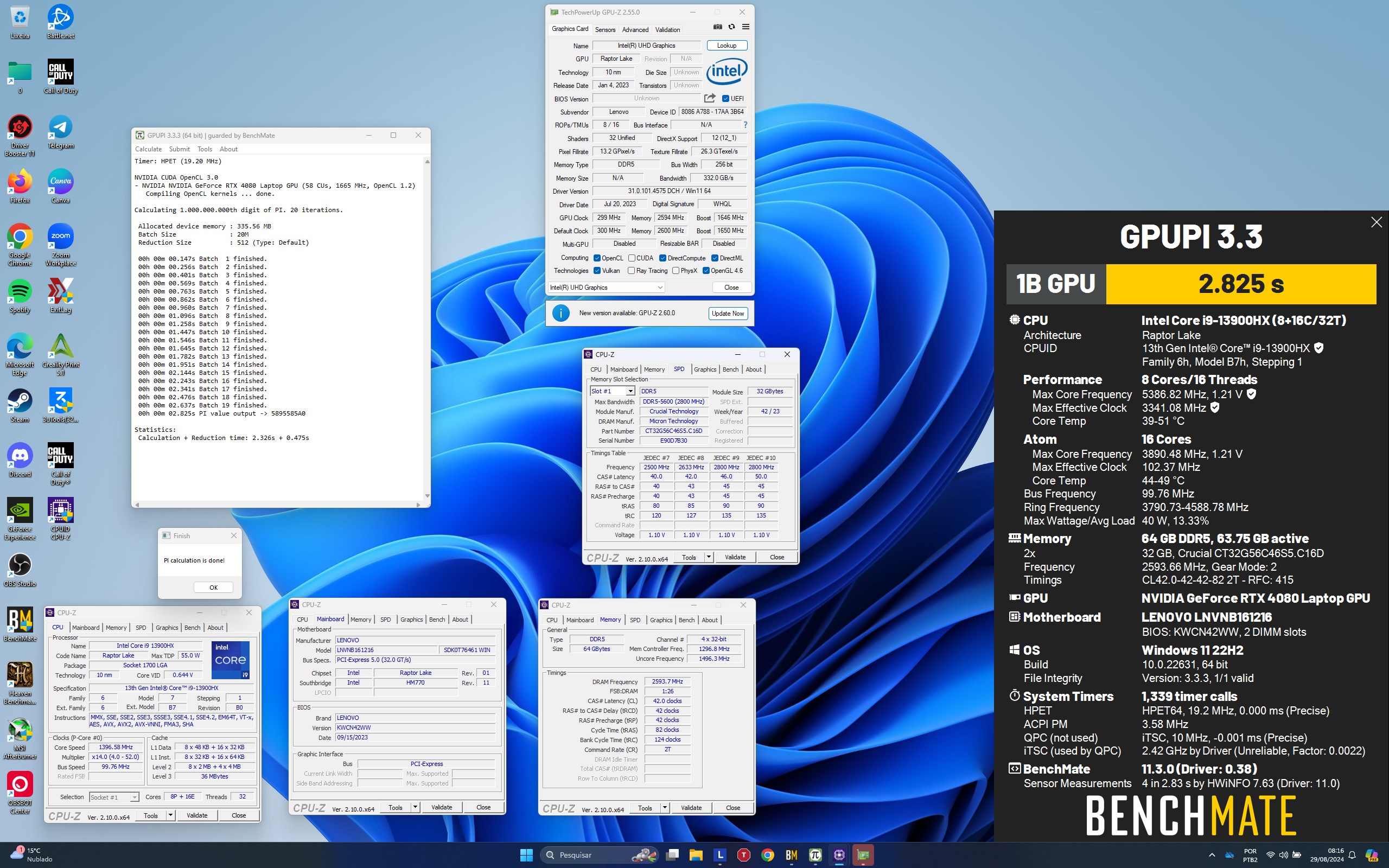Open the BenchMate desktop shortcut
This screenshot has width=1389, height=868.
coord(20,624)
